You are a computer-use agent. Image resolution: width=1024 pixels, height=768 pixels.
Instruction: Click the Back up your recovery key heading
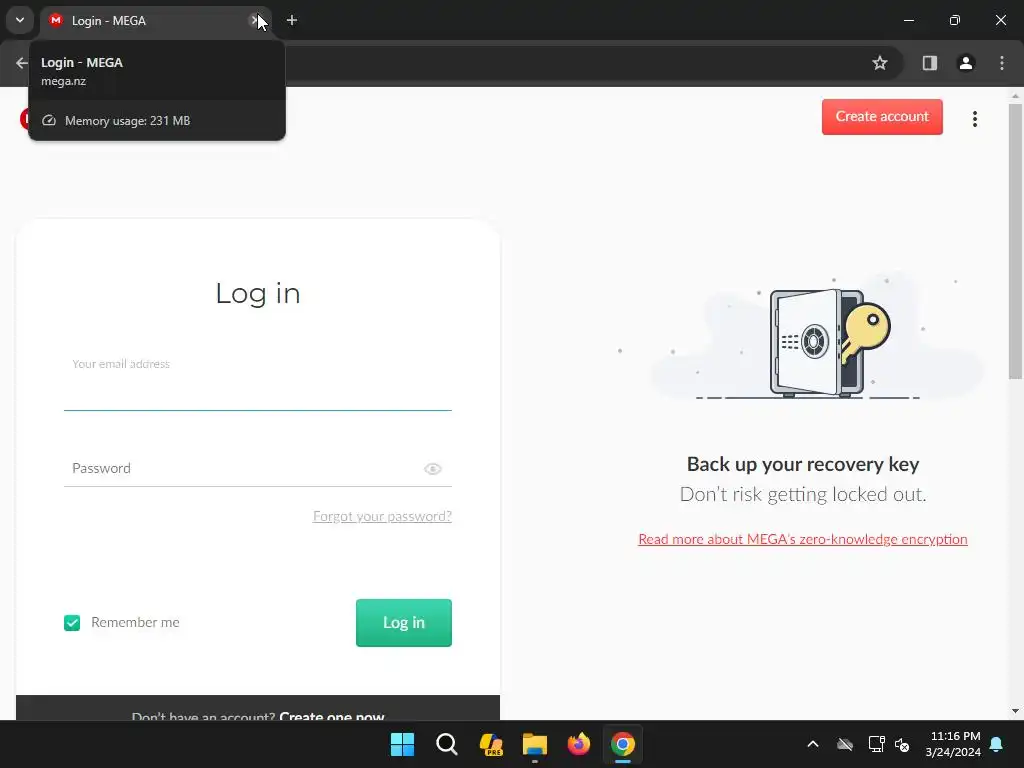coord(803,464)
